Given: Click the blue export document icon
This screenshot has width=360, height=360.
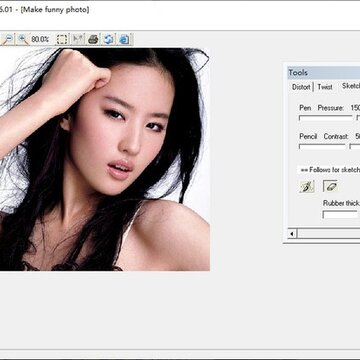Looking at the screenshot, I should pos(124,39).
